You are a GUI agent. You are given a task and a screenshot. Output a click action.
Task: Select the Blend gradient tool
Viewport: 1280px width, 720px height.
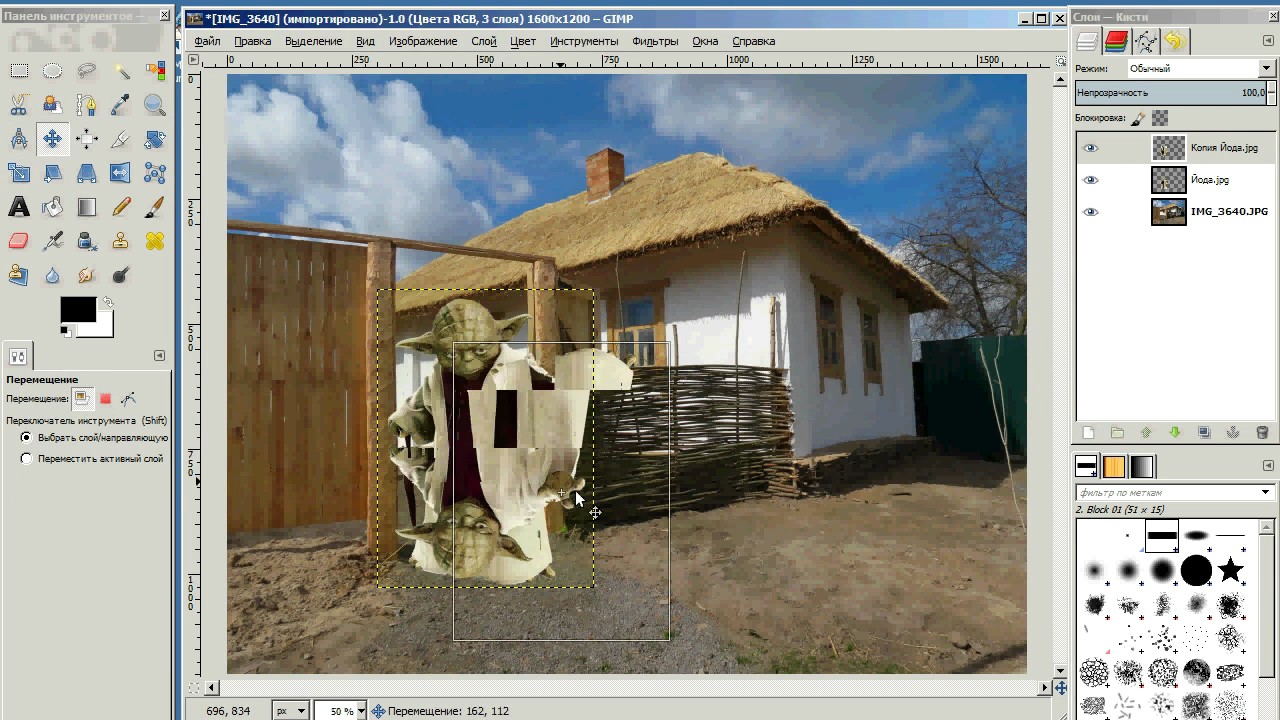point(87,207)
